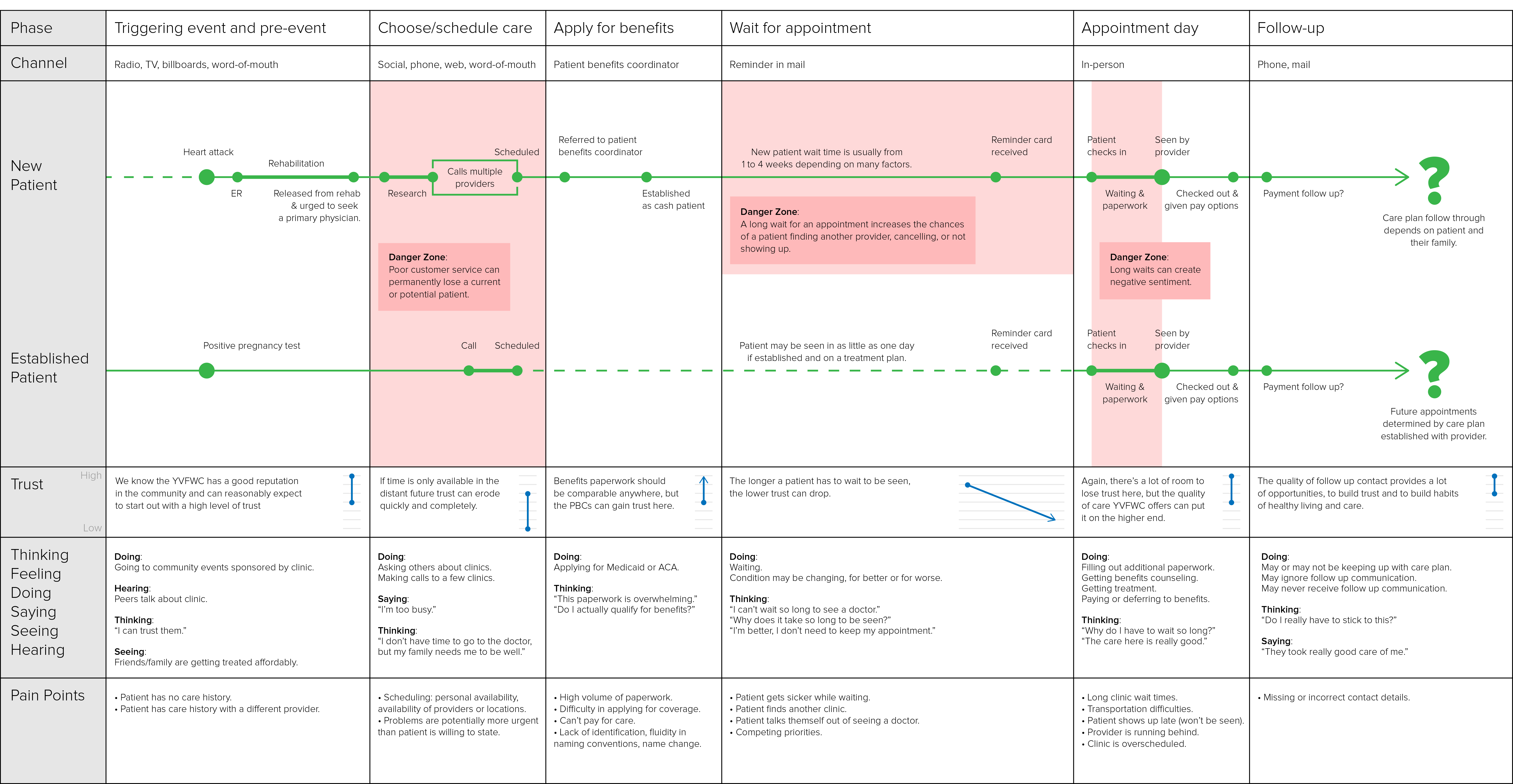Click the trust indicator in Triggering event column
The height and width of the screenshot is (784, 1513).
352,489
